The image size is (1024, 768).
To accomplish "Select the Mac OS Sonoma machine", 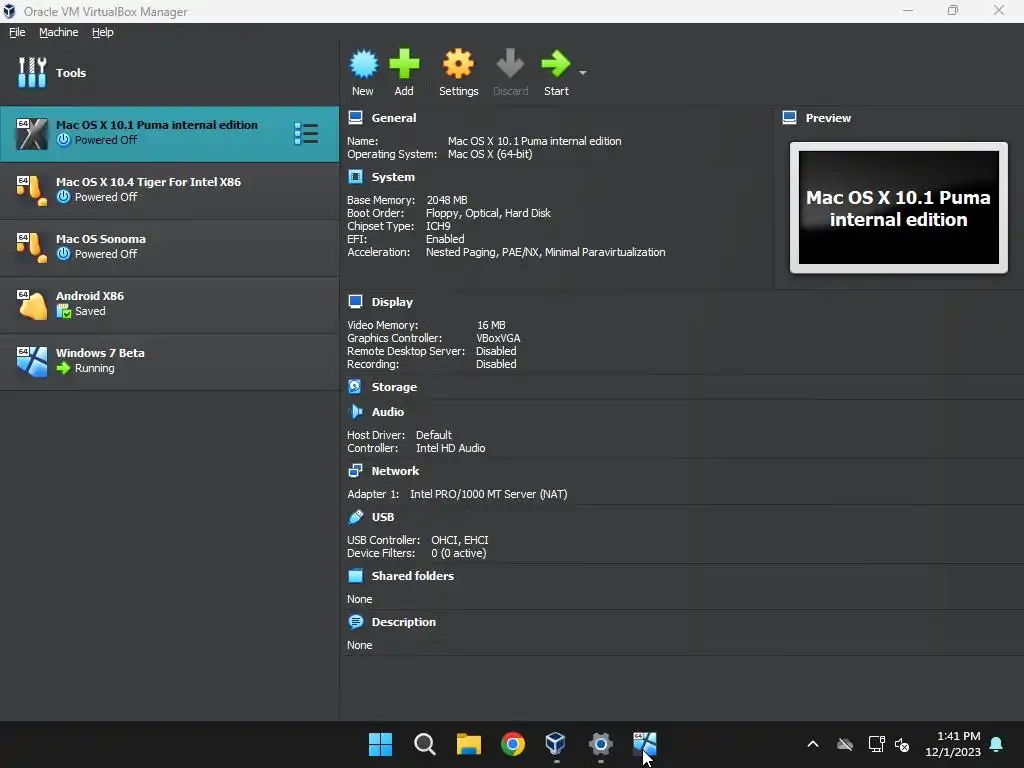I will tap(169, 247).
